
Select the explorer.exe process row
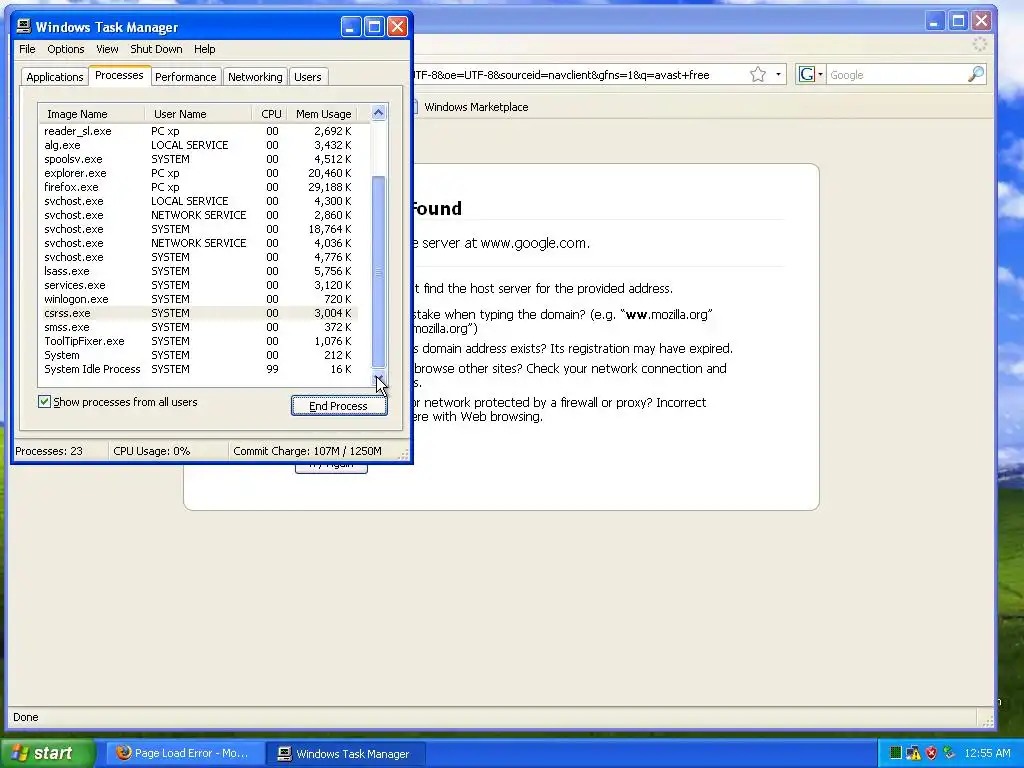click(198, 173)
